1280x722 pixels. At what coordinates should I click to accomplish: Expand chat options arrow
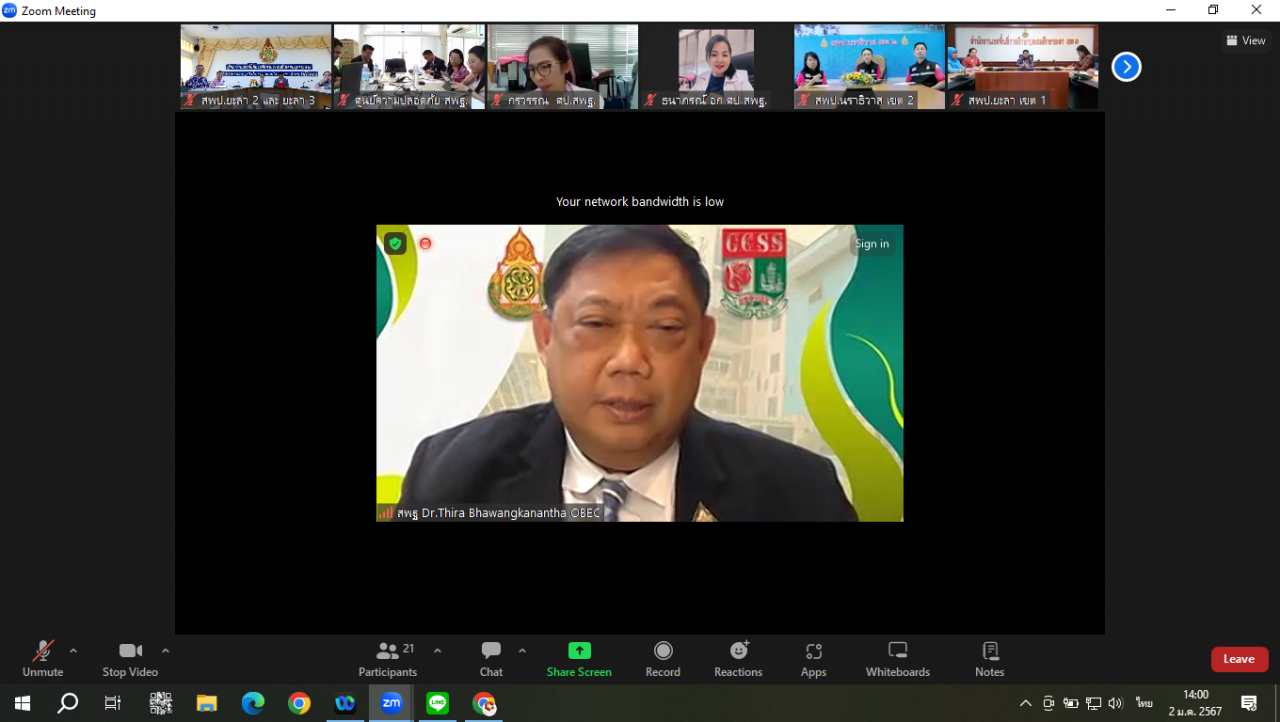[x=522, y=651]
